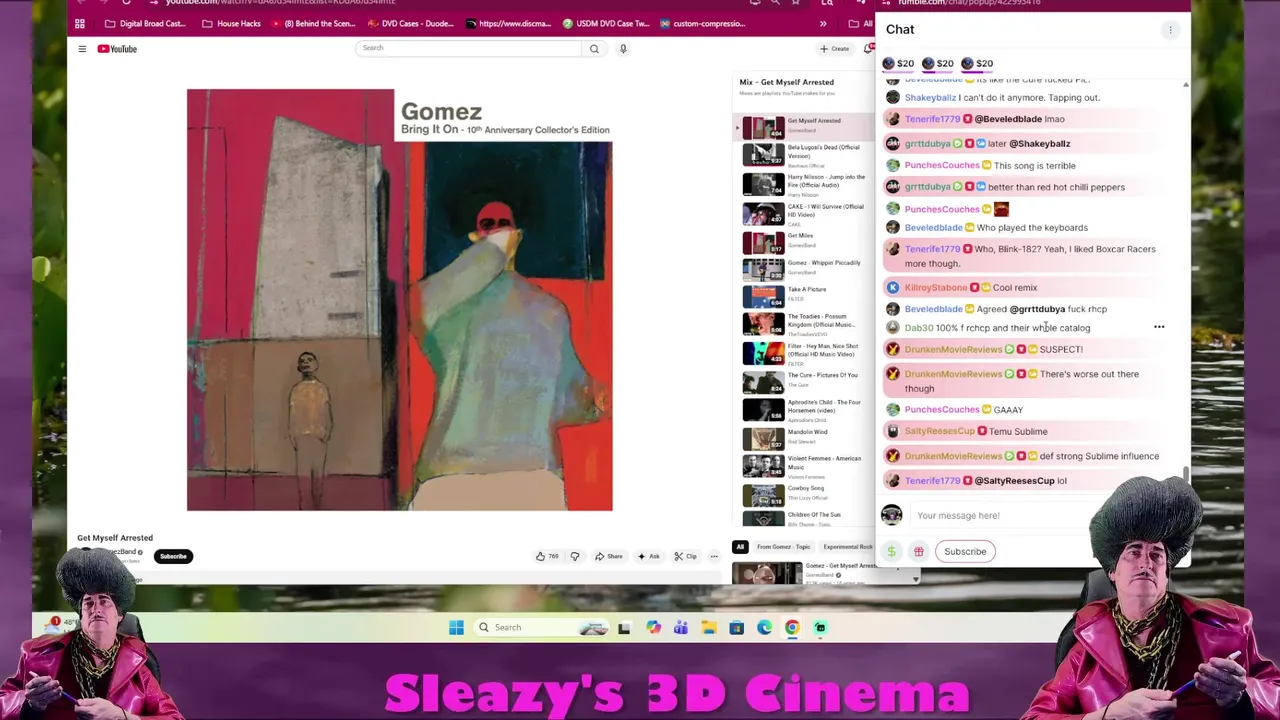The height and width of the screenshot is (720, 1280).
Task: Open YouTube notifications bell
Action: pyautogui.click(x=868, y=48)
